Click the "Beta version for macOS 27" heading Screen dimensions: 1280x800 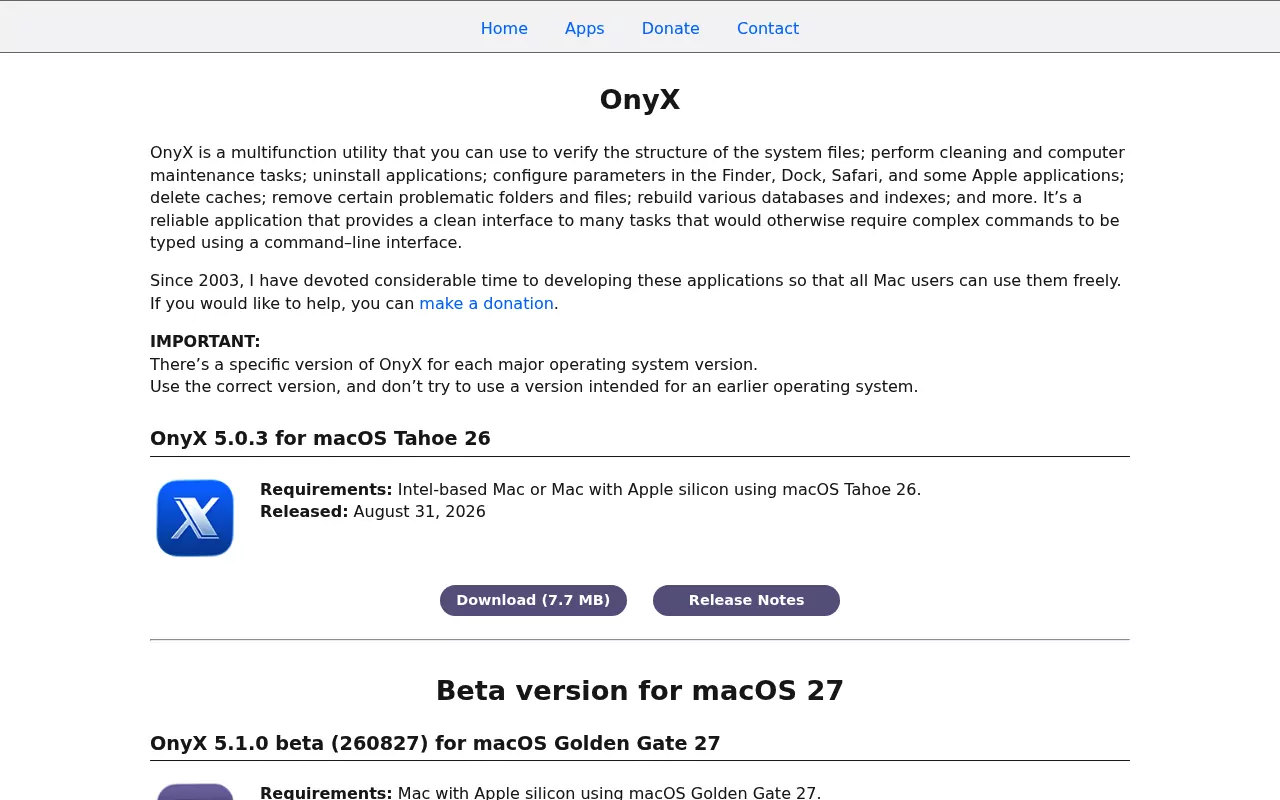coord(640,691)
